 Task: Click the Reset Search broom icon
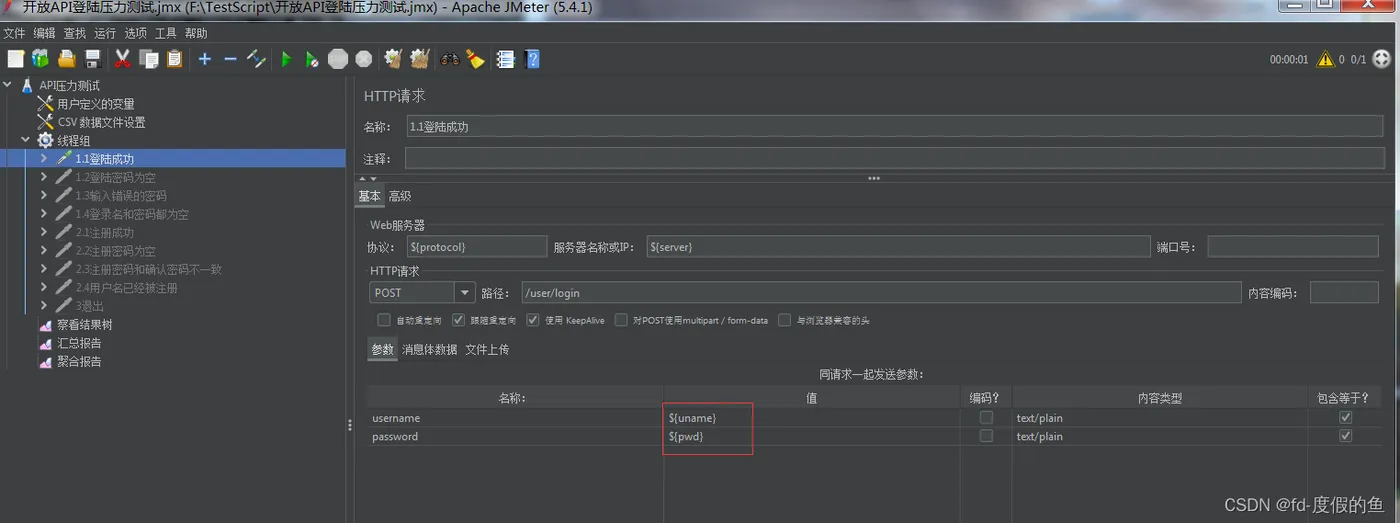476,59
